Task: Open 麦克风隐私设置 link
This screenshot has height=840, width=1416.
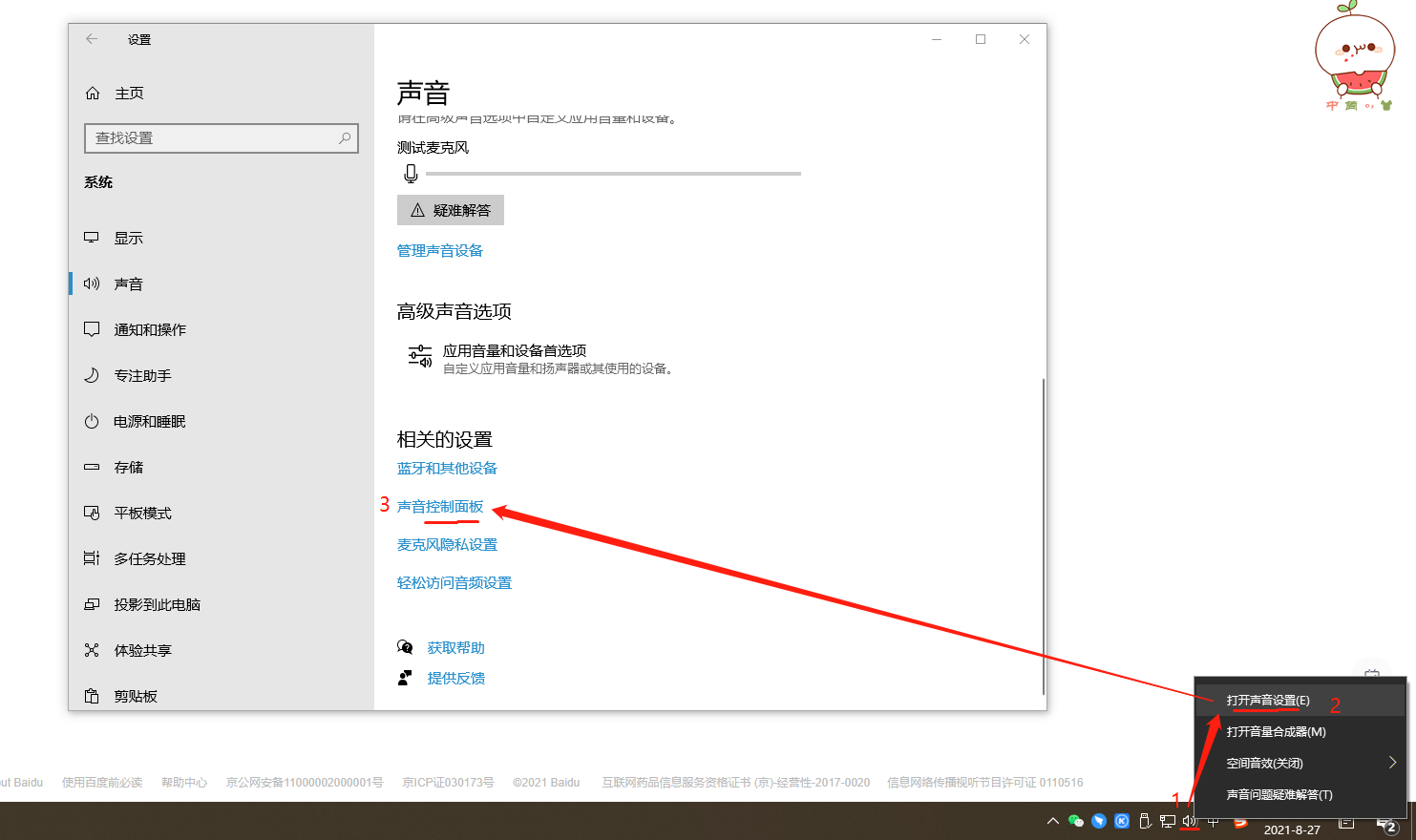Action: (x=447, y=544)
